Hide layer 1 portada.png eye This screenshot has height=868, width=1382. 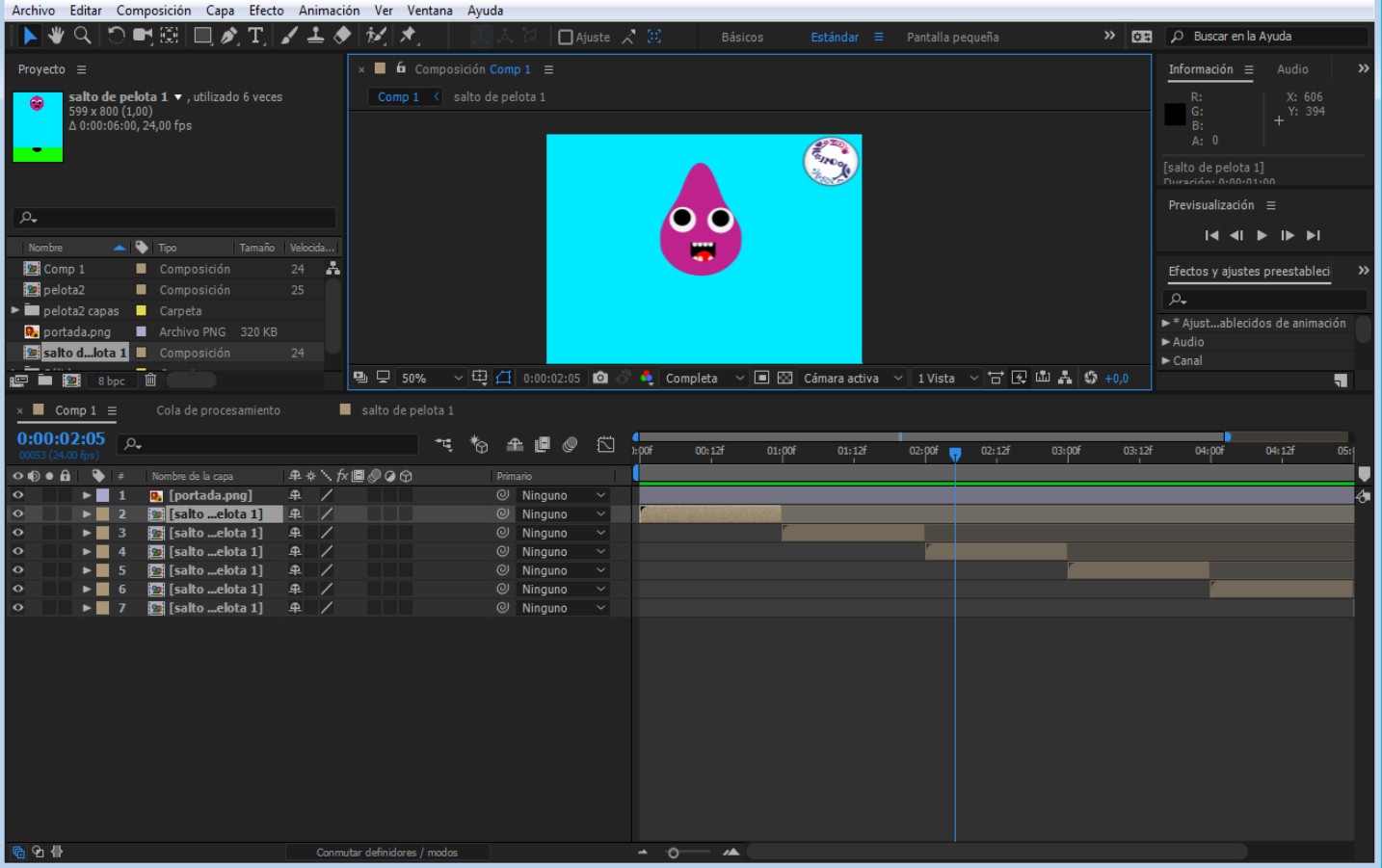coord(17,495)
